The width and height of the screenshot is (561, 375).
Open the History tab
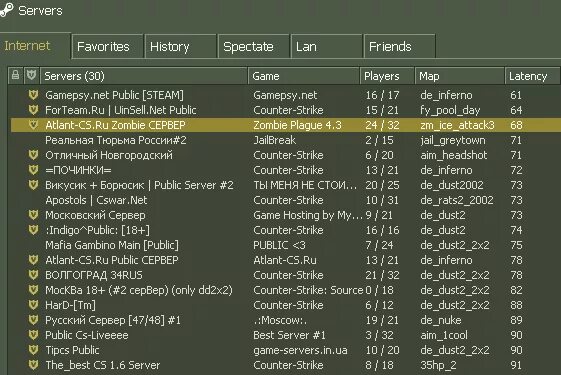click(181, 46)
